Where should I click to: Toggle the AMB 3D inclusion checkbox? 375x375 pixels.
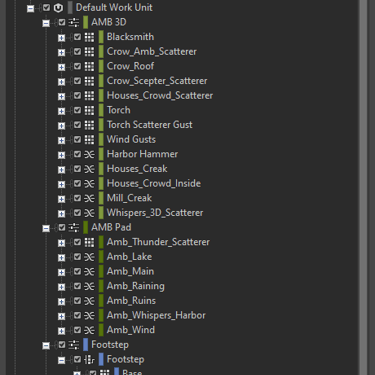pyautogui.click(x=62, y=22)
